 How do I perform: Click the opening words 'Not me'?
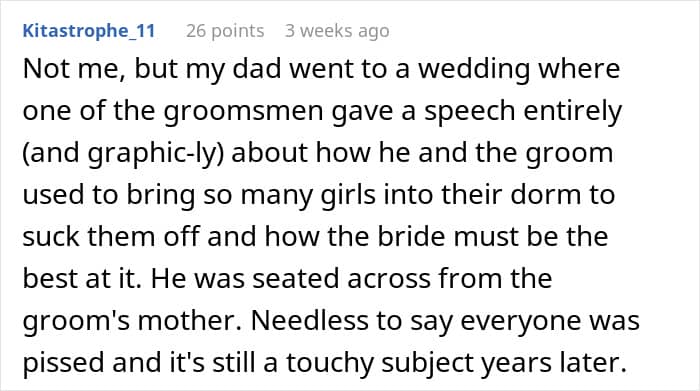[74, 69]
